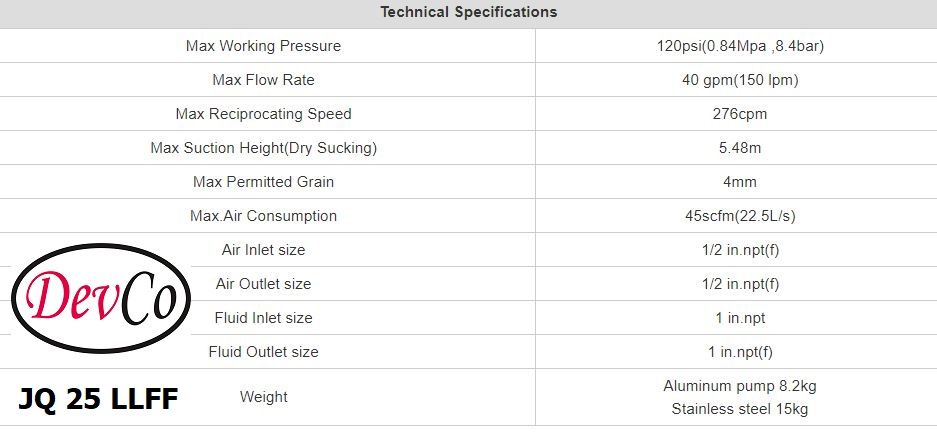The width and height of the screenshot is (937, 433).
Task: Click the Max Suction Height label
Action: tap(263, 148)
